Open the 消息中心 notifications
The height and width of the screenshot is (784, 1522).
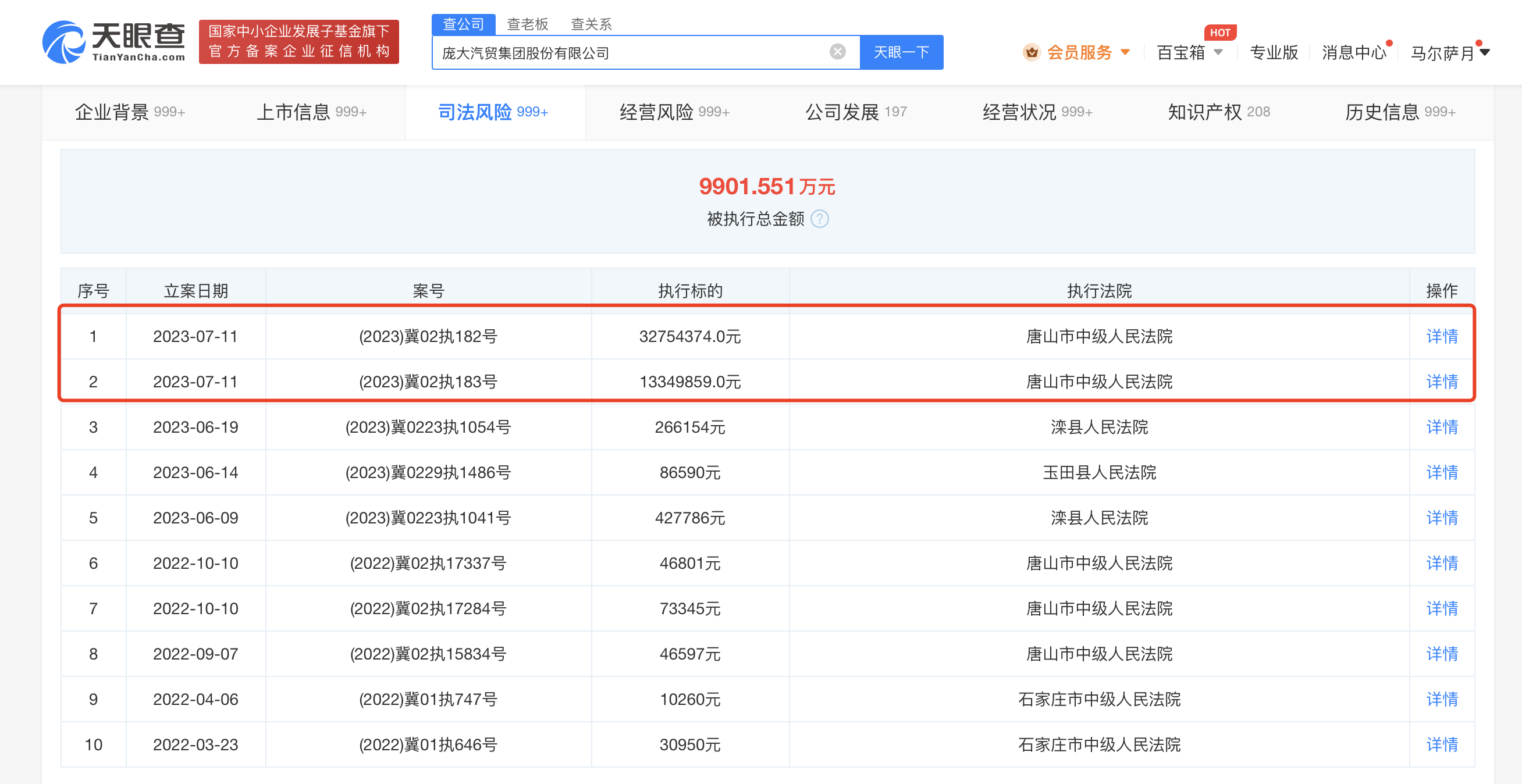pyautogui.click(x=1353, y=52)
